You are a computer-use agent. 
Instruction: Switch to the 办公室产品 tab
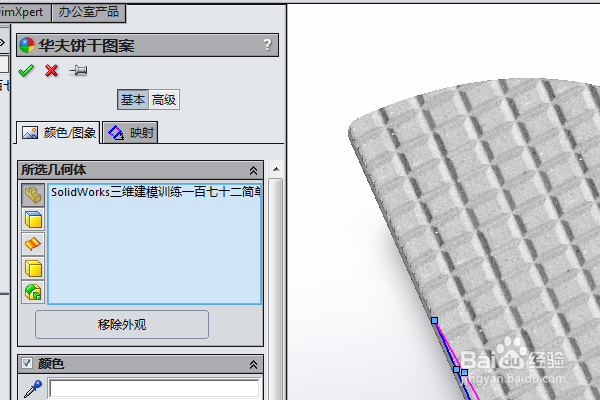coord(89,12)
